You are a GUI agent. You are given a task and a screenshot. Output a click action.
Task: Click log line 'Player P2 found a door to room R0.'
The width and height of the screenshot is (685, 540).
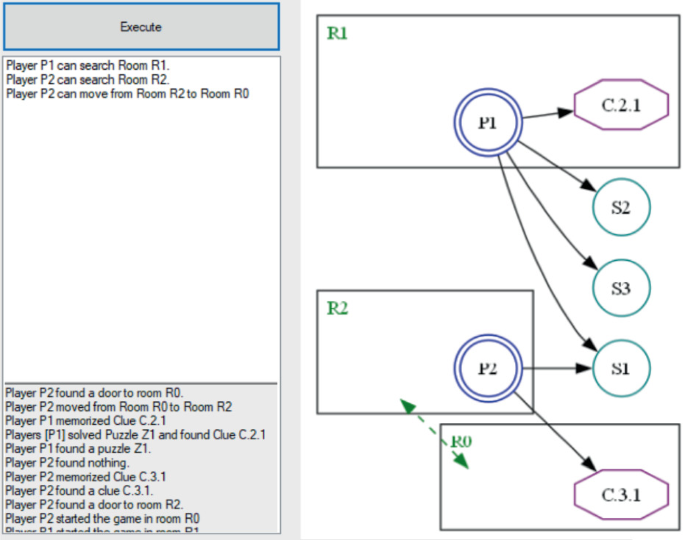tap(94, 393)
